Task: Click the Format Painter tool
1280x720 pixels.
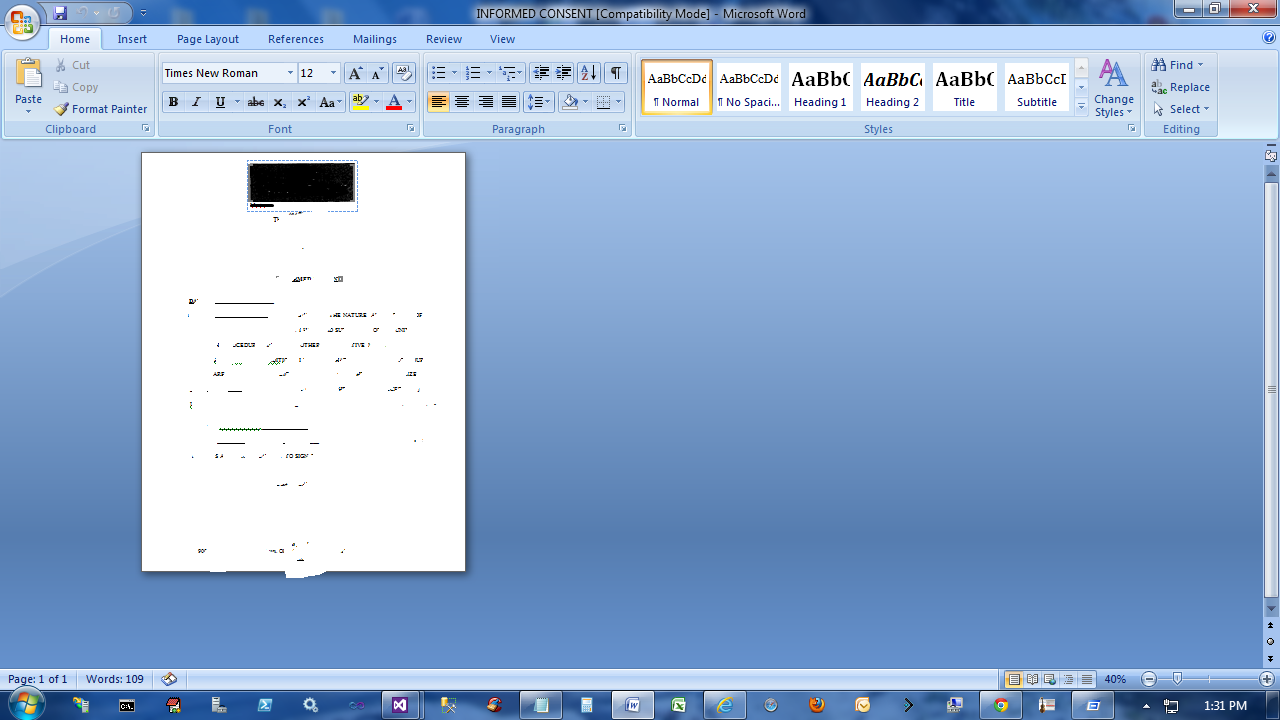Action: tap(101, 109)
